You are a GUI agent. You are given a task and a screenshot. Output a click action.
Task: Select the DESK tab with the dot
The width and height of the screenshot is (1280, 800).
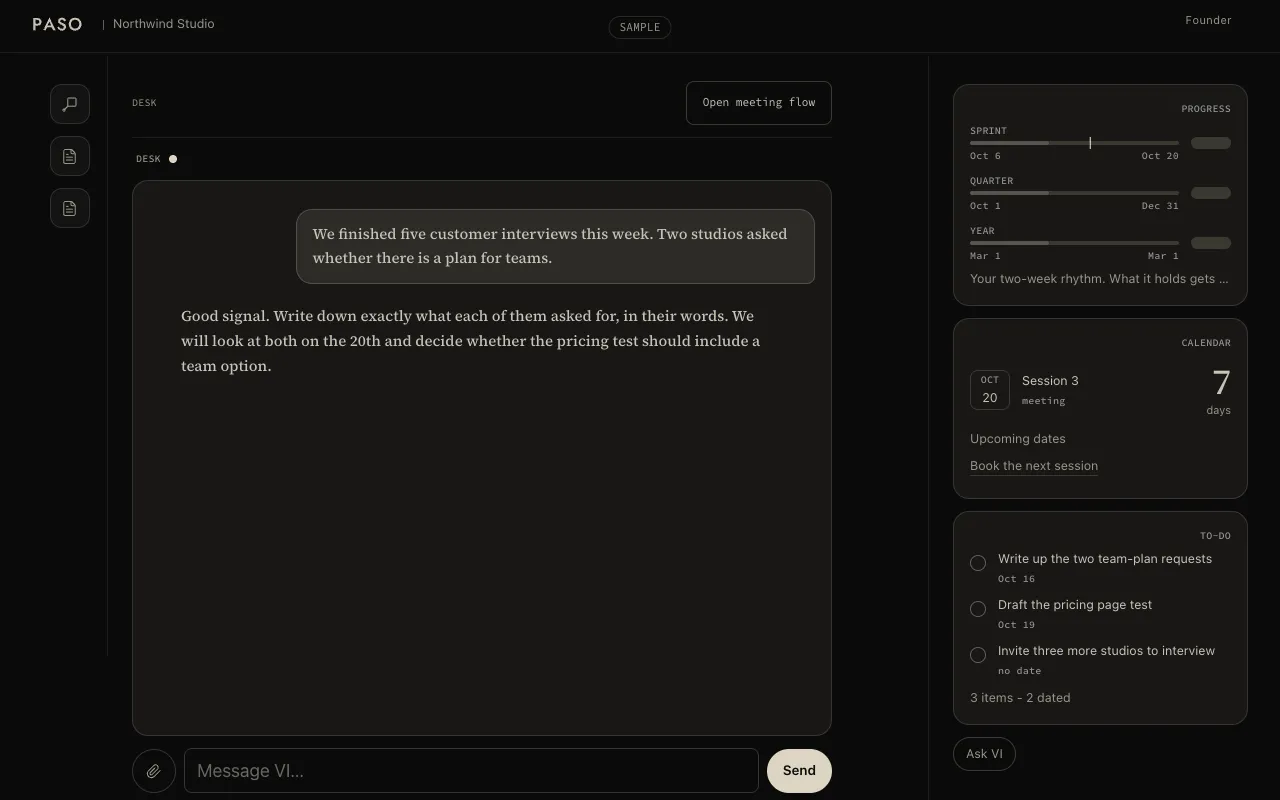[156, 159]
